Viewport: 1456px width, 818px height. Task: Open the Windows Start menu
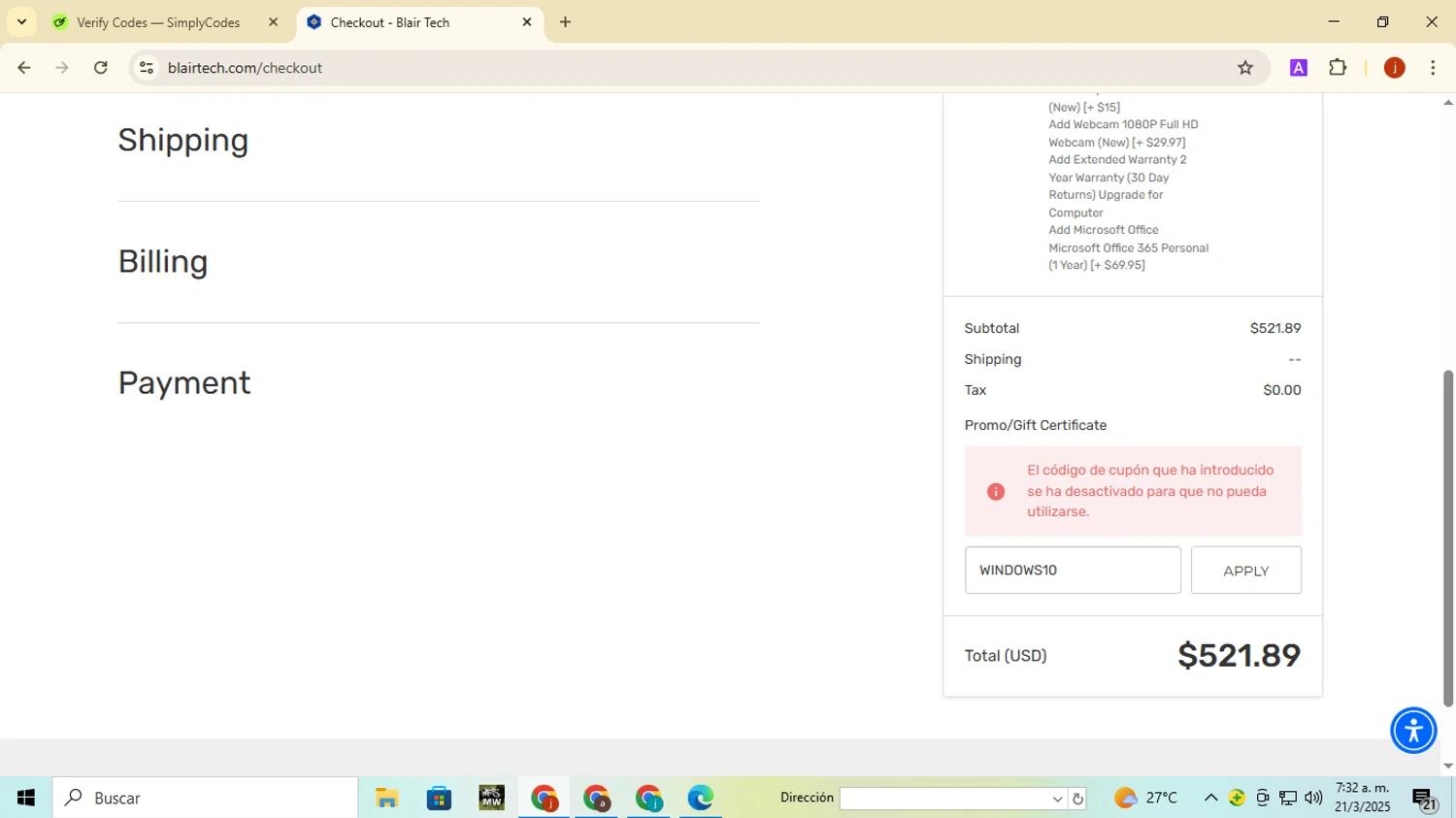[26, 798]
